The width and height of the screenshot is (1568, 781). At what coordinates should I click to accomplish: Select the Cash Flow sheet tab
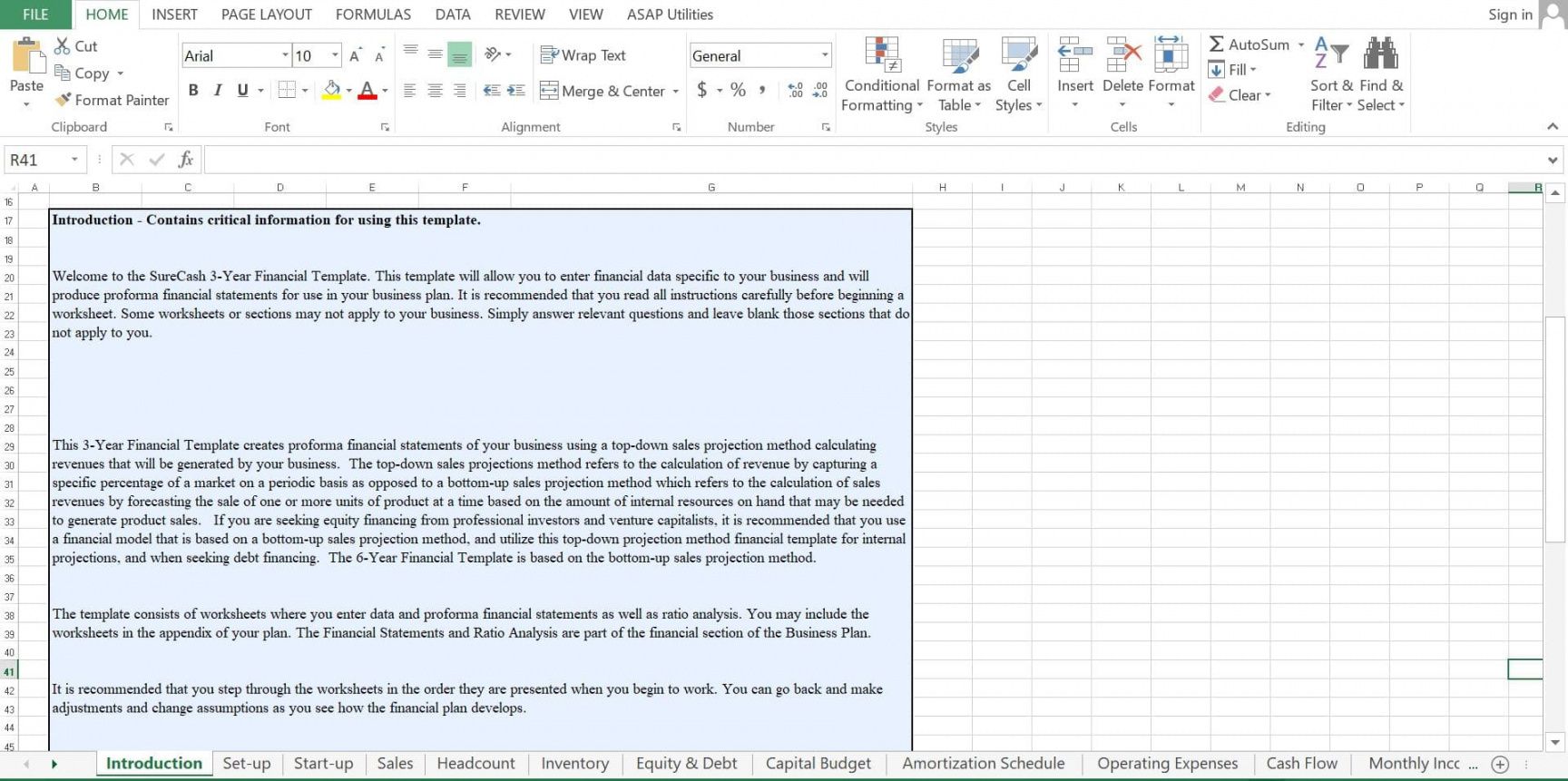[1301, 764]
